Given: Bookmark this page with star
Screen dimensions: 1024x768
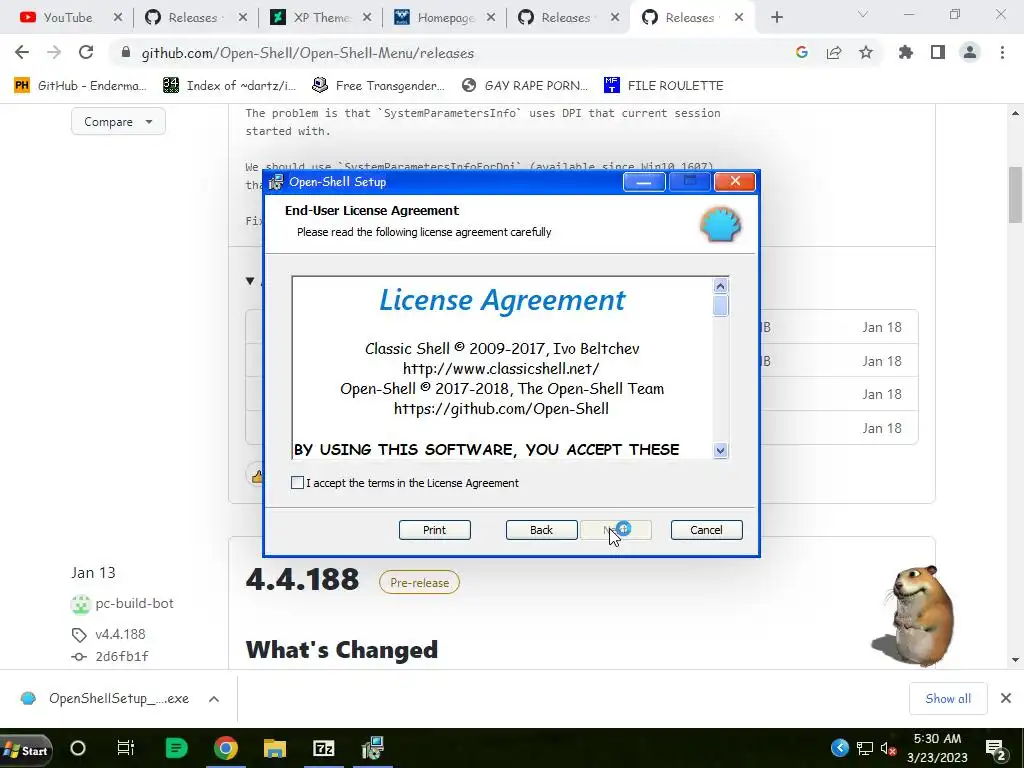Looking at the screenshot, I should 866,52.
